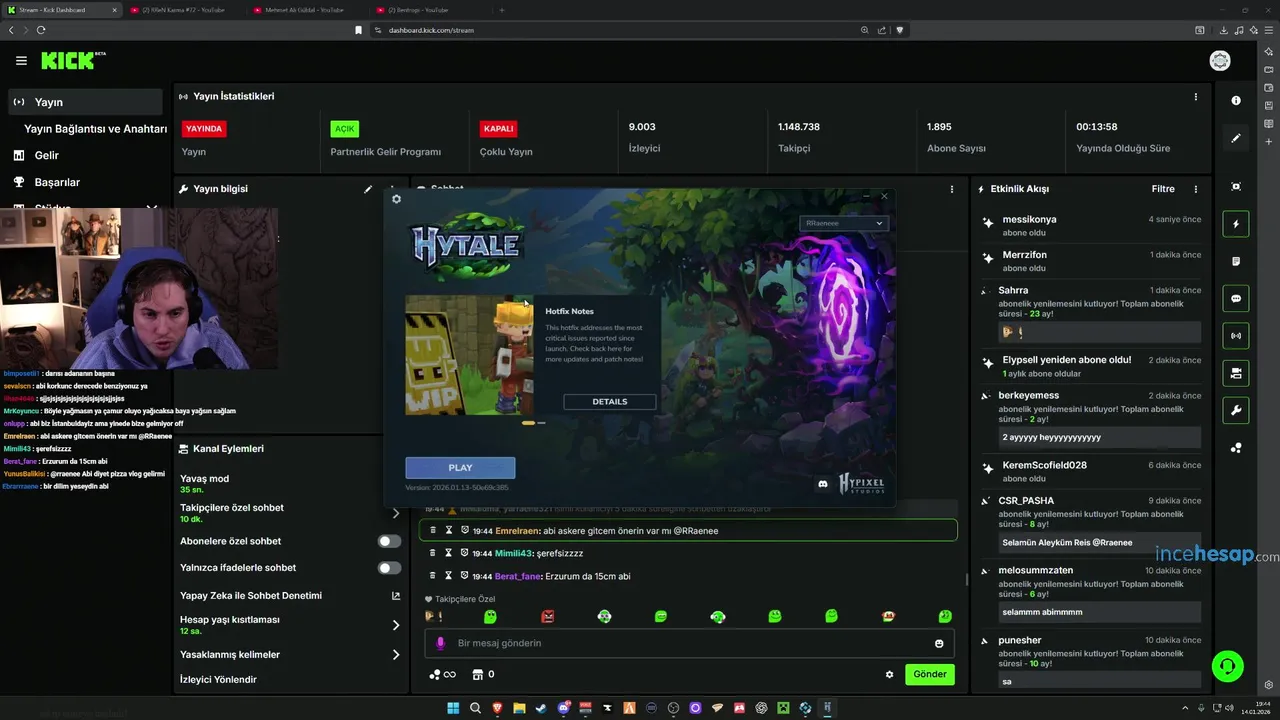Timeout Mimili43 with the hourglass icon
This screenshot has height=720, width=1280.
click(x=449, y=553)
